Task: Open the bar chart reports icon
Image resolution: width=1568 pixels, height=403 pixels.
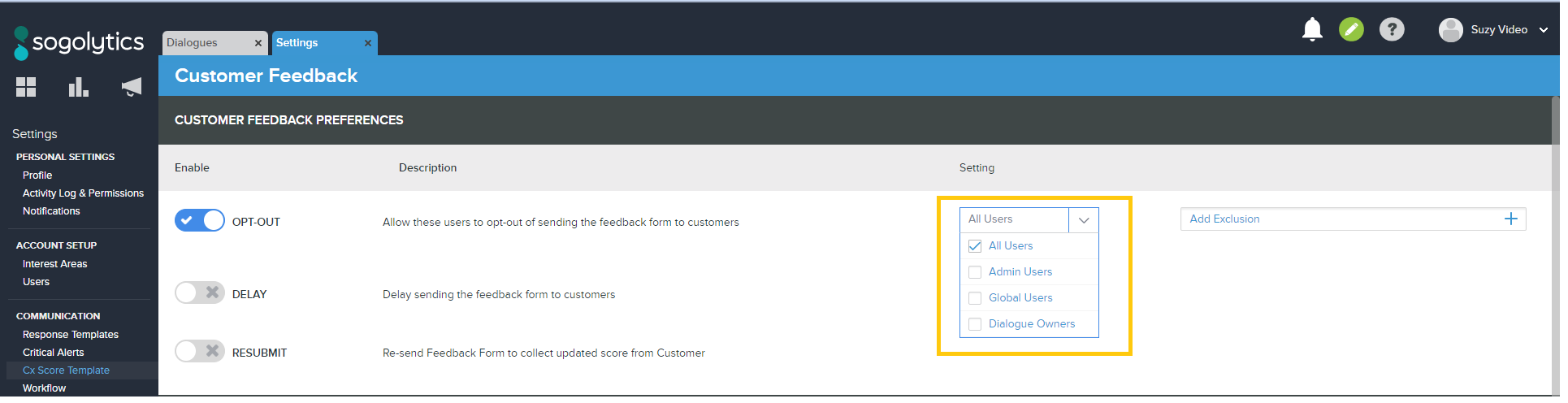Action: coord(78,87)
